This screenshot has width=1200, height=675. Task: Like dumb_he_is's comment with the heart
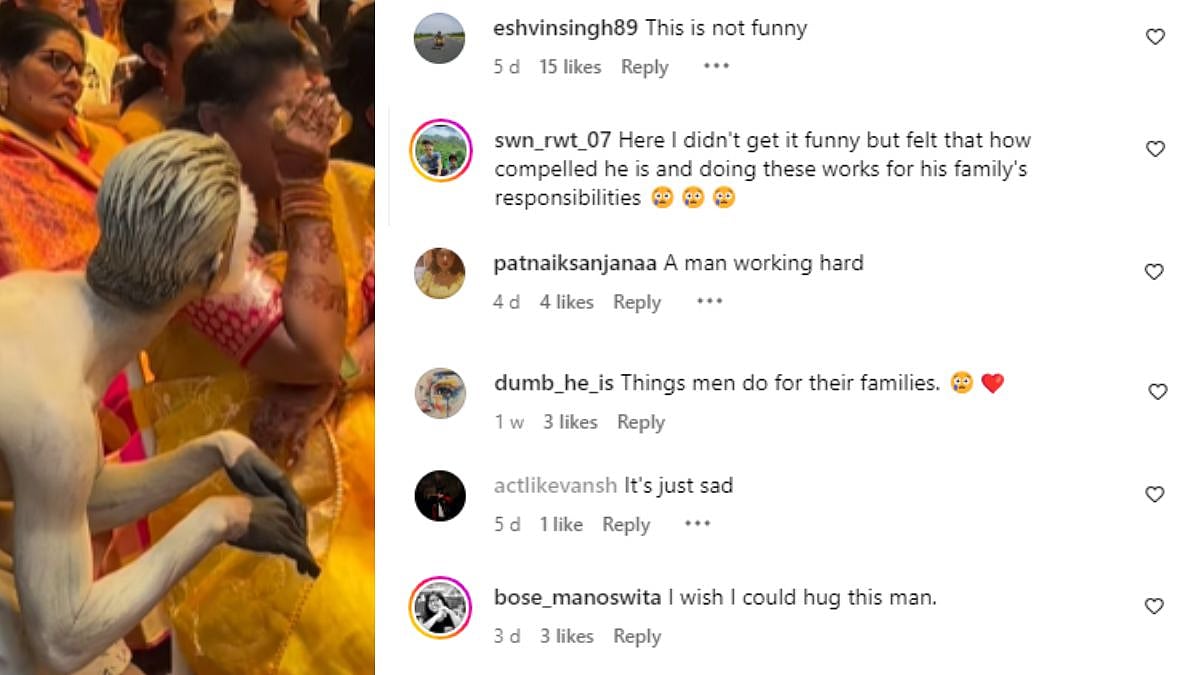[x=1157, y=392]
